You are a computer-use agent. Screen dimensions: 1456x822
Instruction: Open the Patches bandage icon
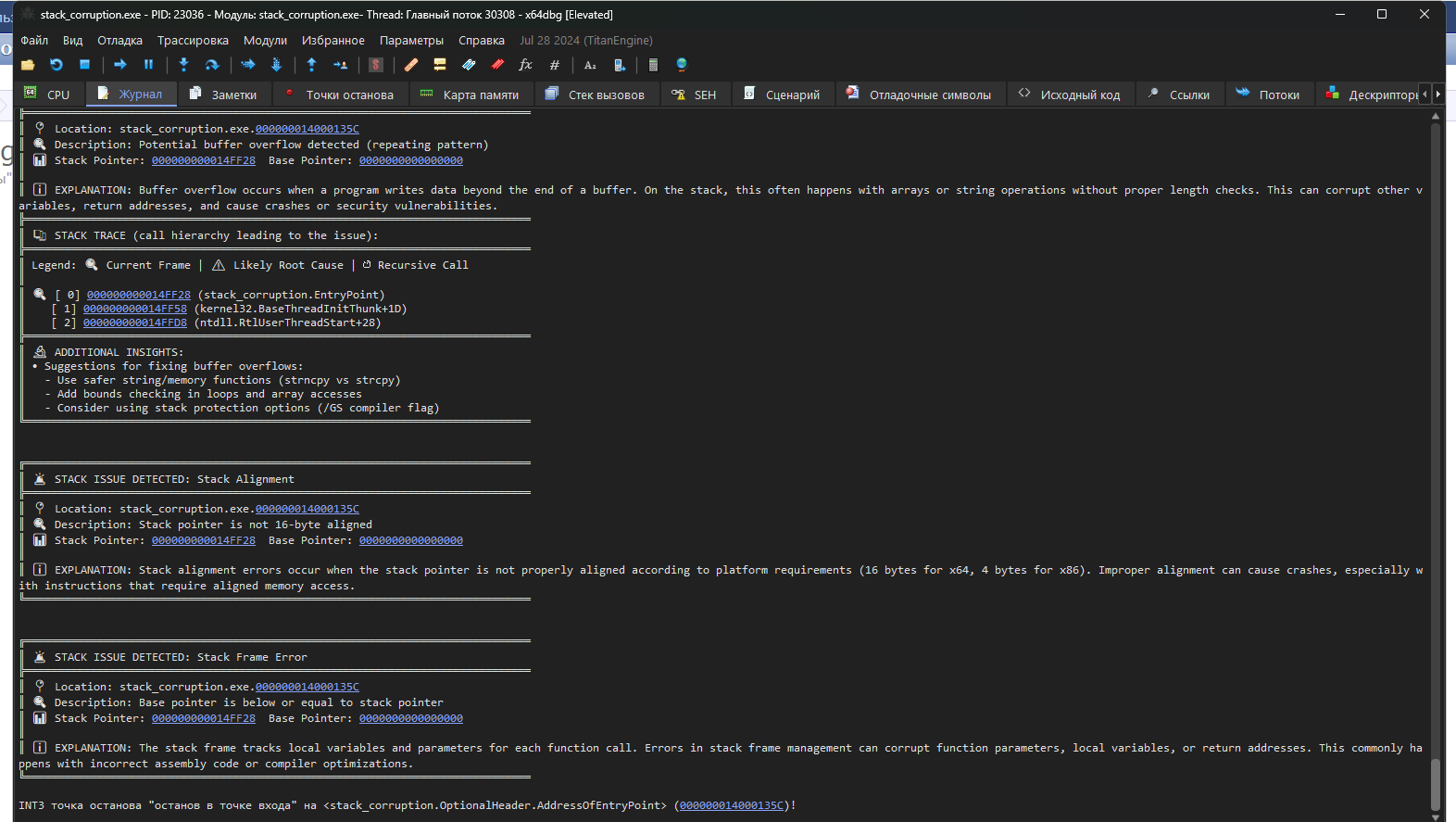[x=411, y=65]
